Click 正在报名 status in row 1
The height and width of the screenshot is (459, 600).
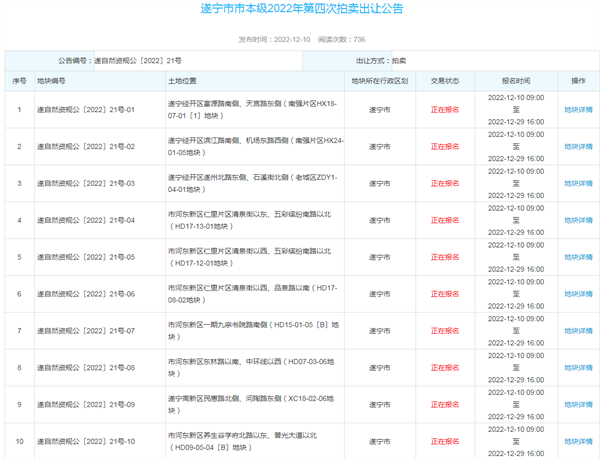coord(445,110)
